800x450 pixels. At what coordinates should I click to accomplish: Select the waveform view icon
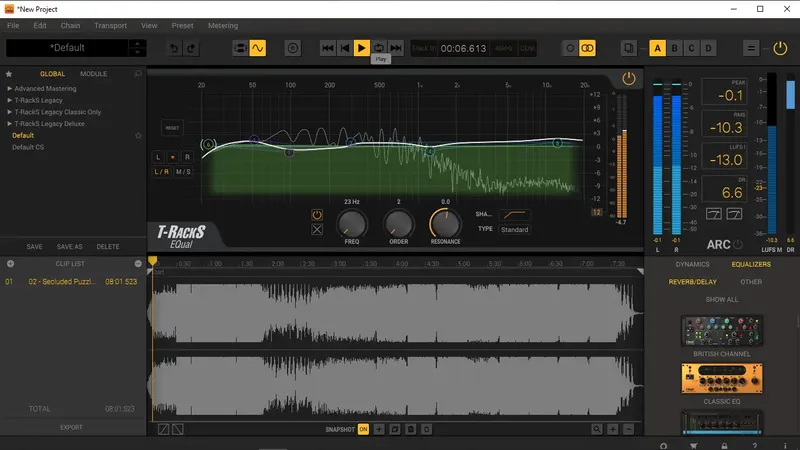click(x=258, y=48)
